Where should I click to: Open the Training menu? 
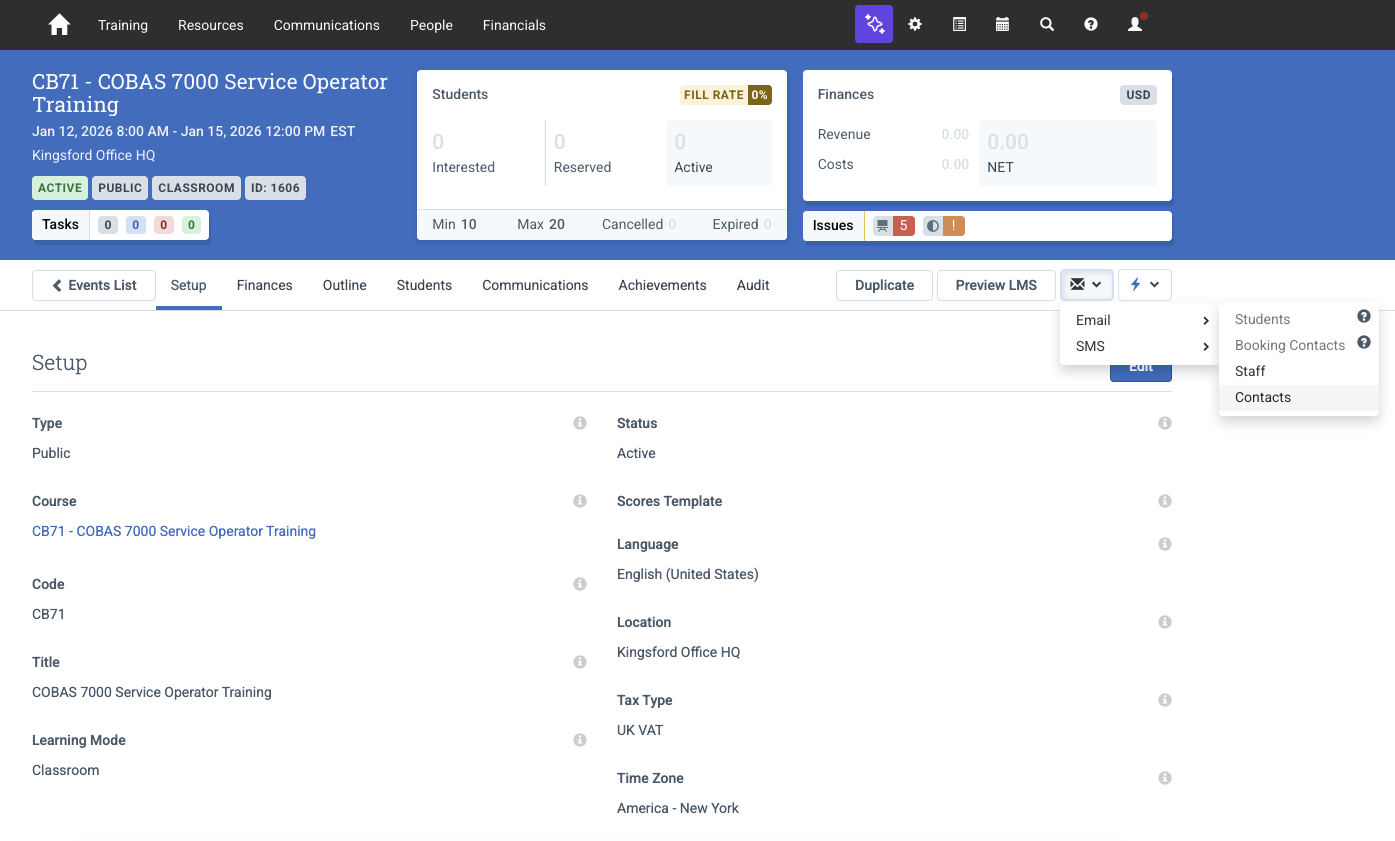click(123, 25)
